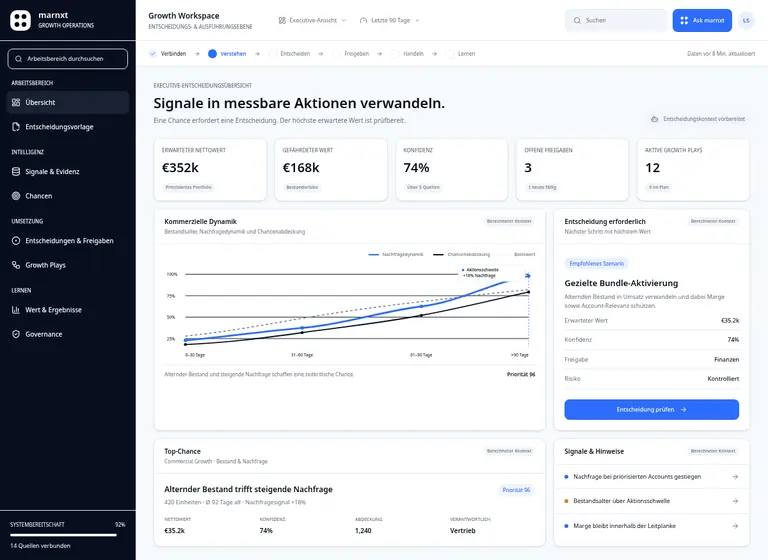Screen dimensions: 768x560
Task: Click the 74% Konfidenz card
Action: tap(452, 170)
